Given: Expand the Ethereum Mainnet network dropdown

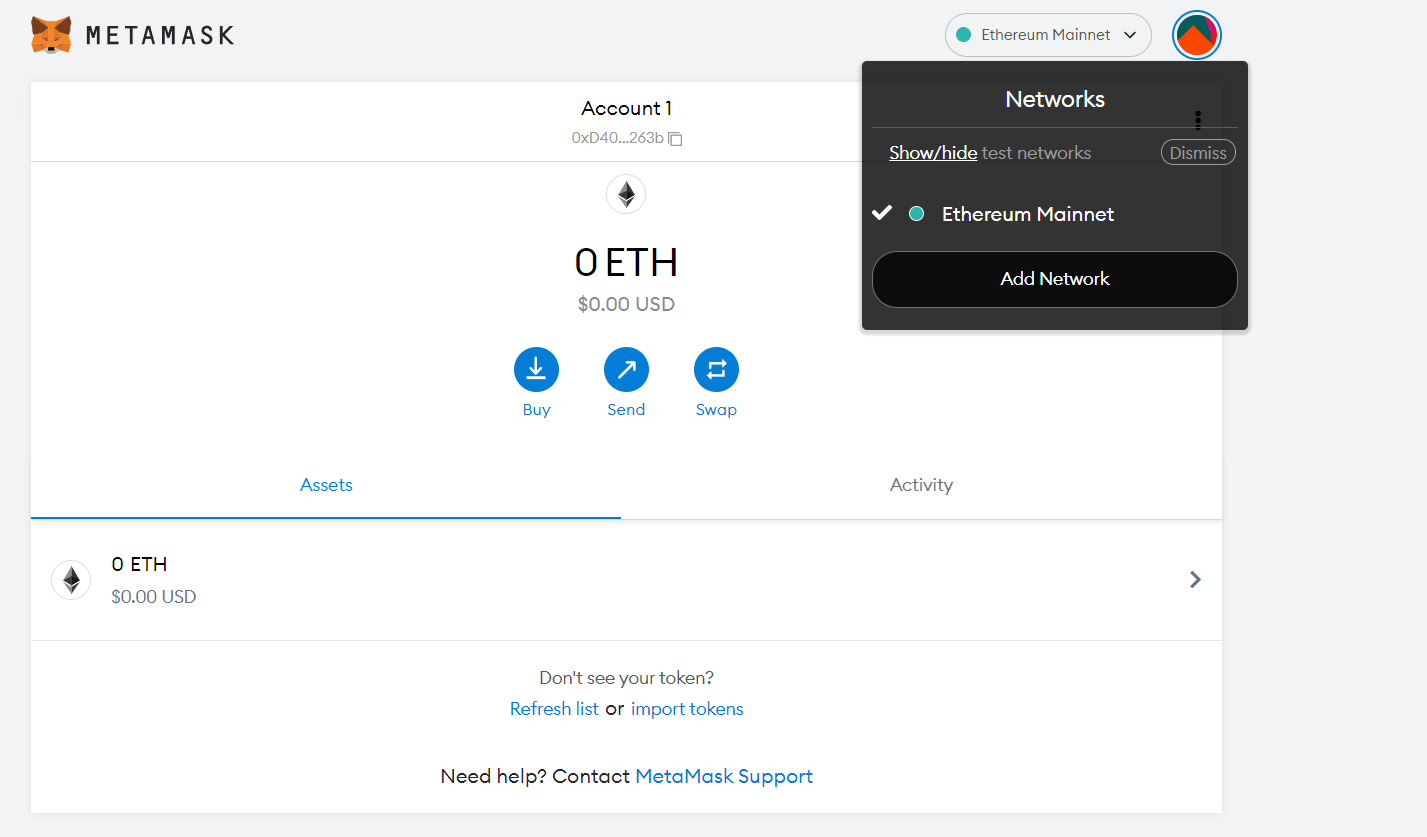Looking at the screenshot, I should click(x=1047, y=35).
